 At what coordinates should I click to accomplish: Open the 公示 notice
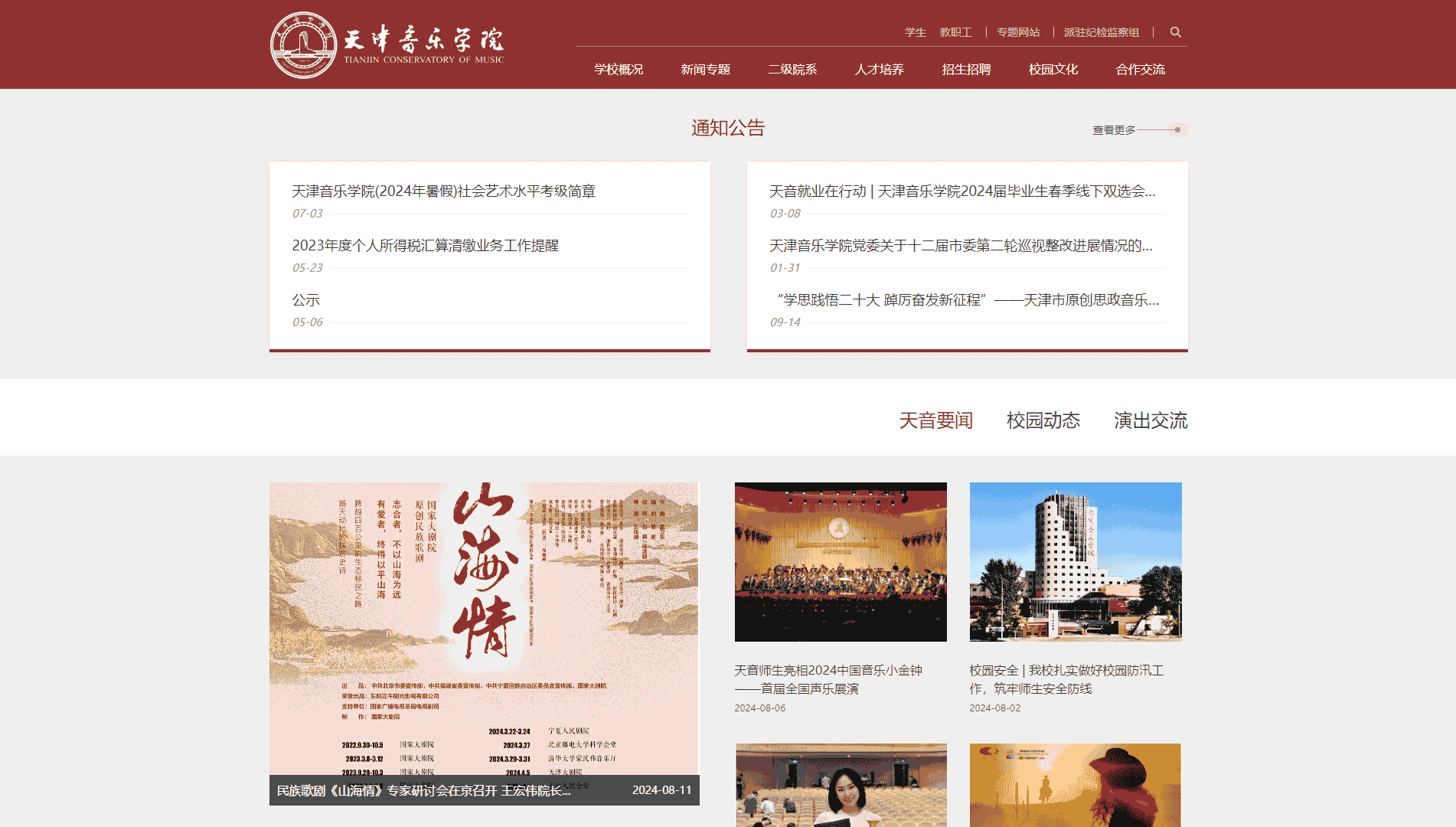coord(306,300)
